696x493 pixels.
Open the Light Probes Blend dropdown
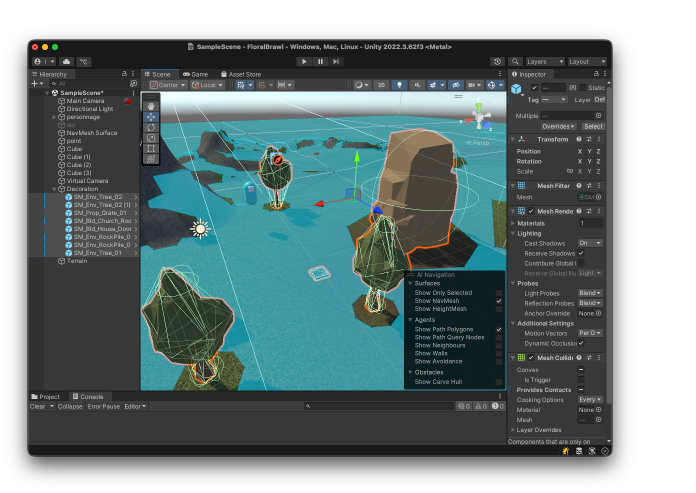tap(590, 293)
